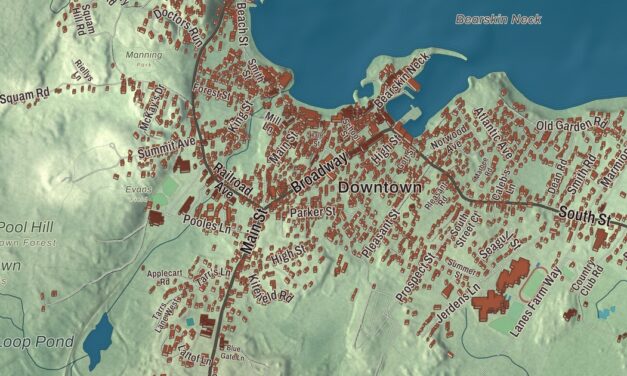Click the Pleasant Rd label
The image size is (627, 376).
click(436, 196)
